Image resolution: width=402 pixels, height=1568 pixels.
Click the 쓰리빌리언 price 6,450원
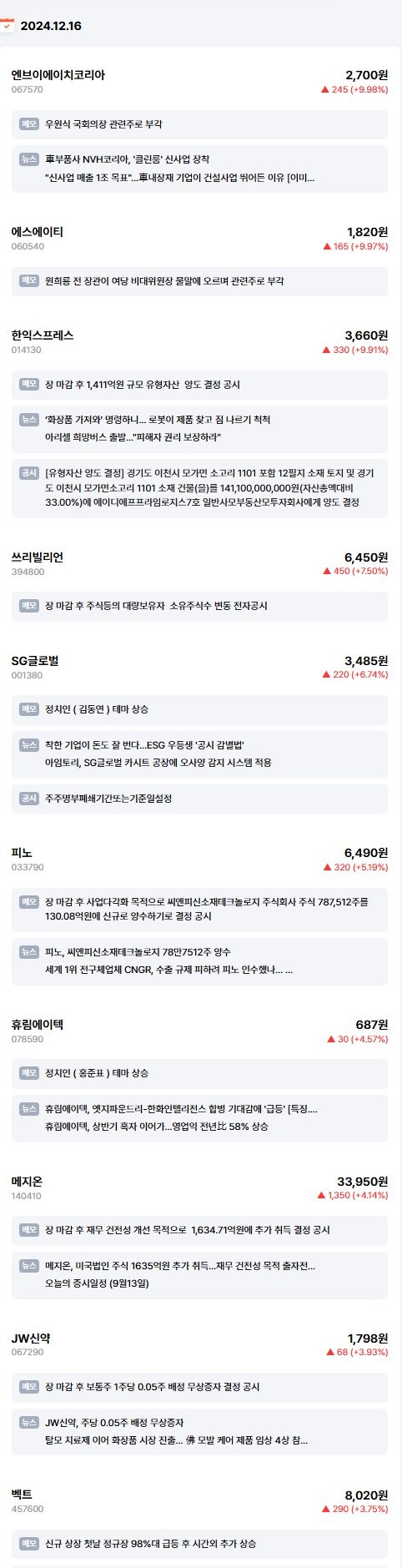(365, 557)
